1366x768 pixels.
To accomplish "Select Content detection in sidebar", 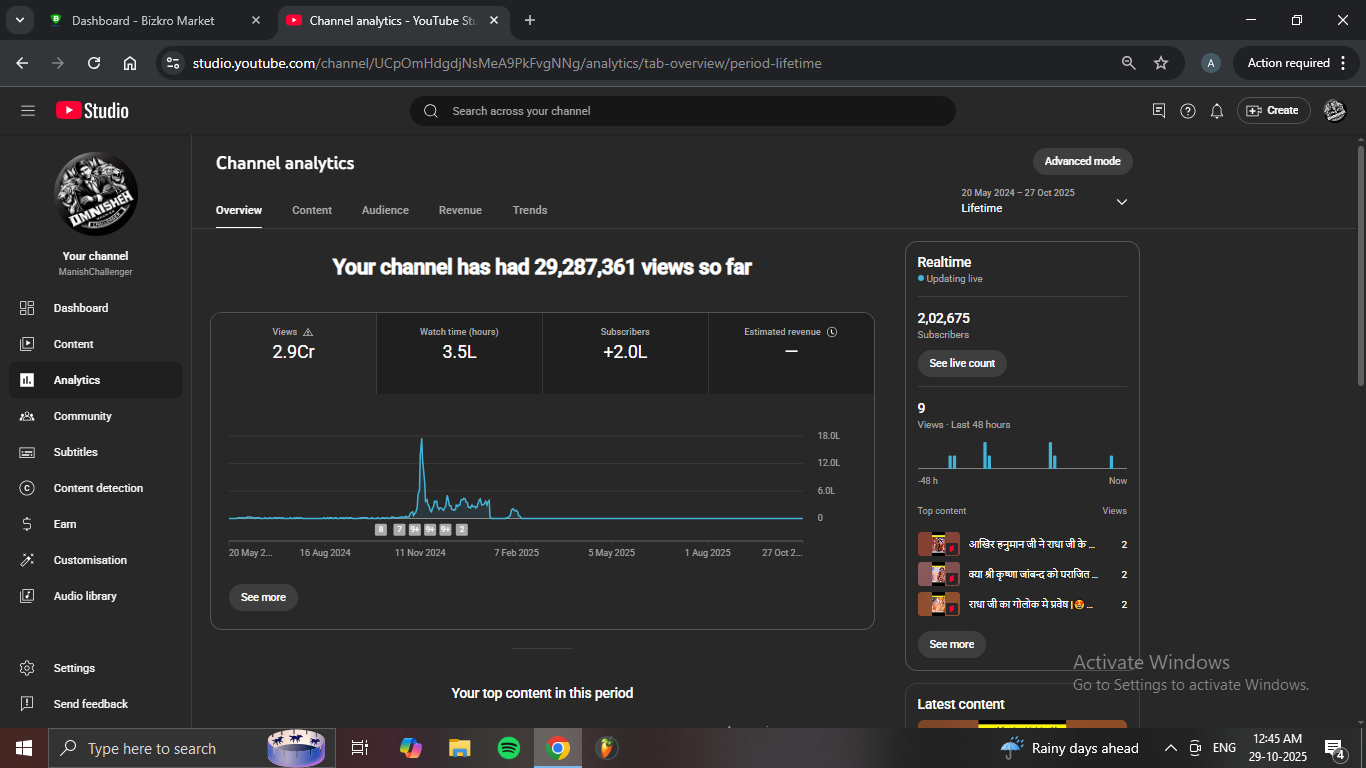I will [x=97, y=488].
